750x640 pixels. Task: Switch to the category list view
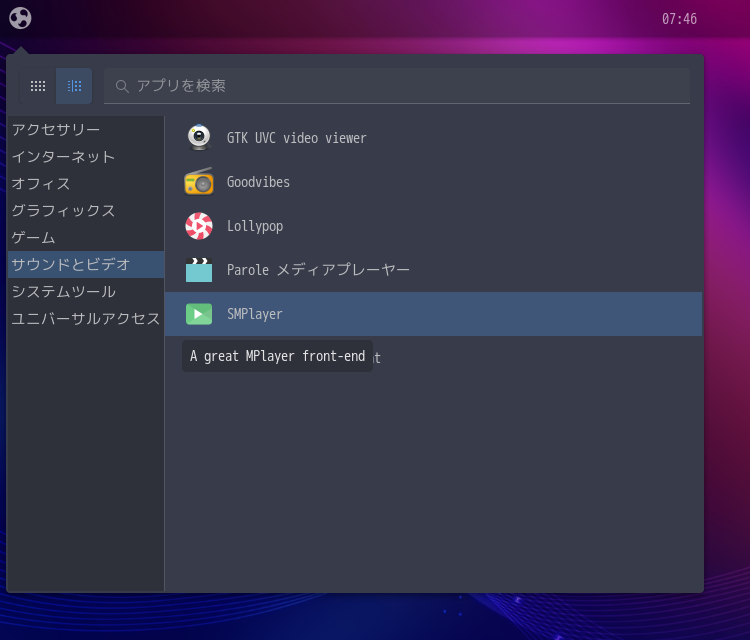[74, 86]
